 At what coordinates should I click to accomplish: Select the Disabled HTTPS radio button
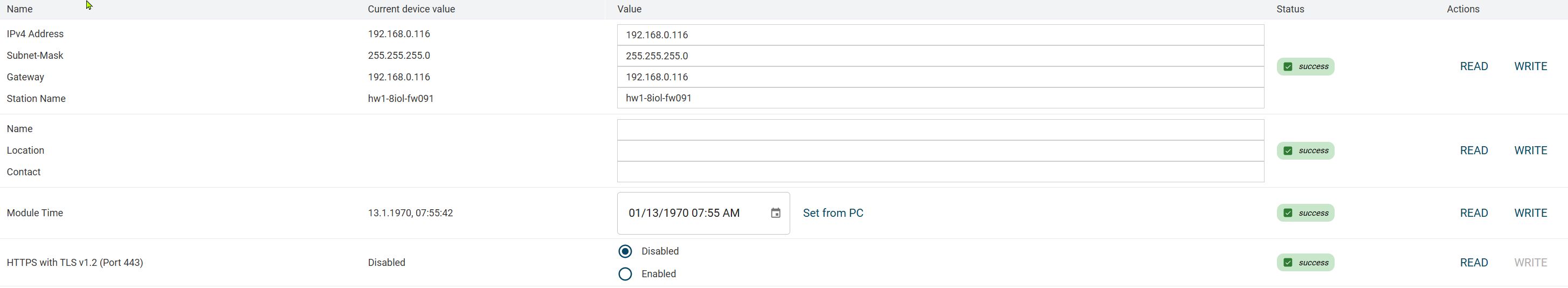coord(625,251)
